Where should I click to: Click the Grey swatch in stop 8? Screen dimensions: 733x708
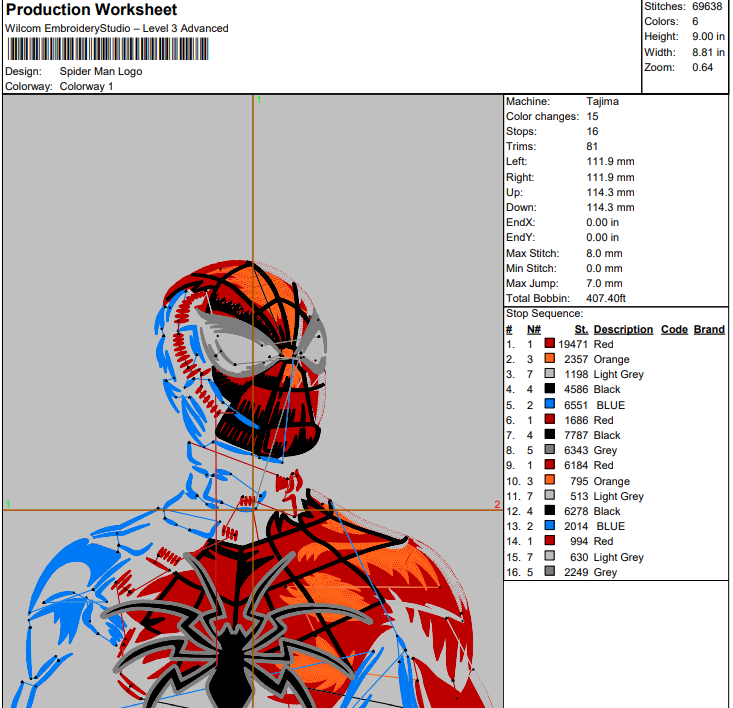pos(550,450)
